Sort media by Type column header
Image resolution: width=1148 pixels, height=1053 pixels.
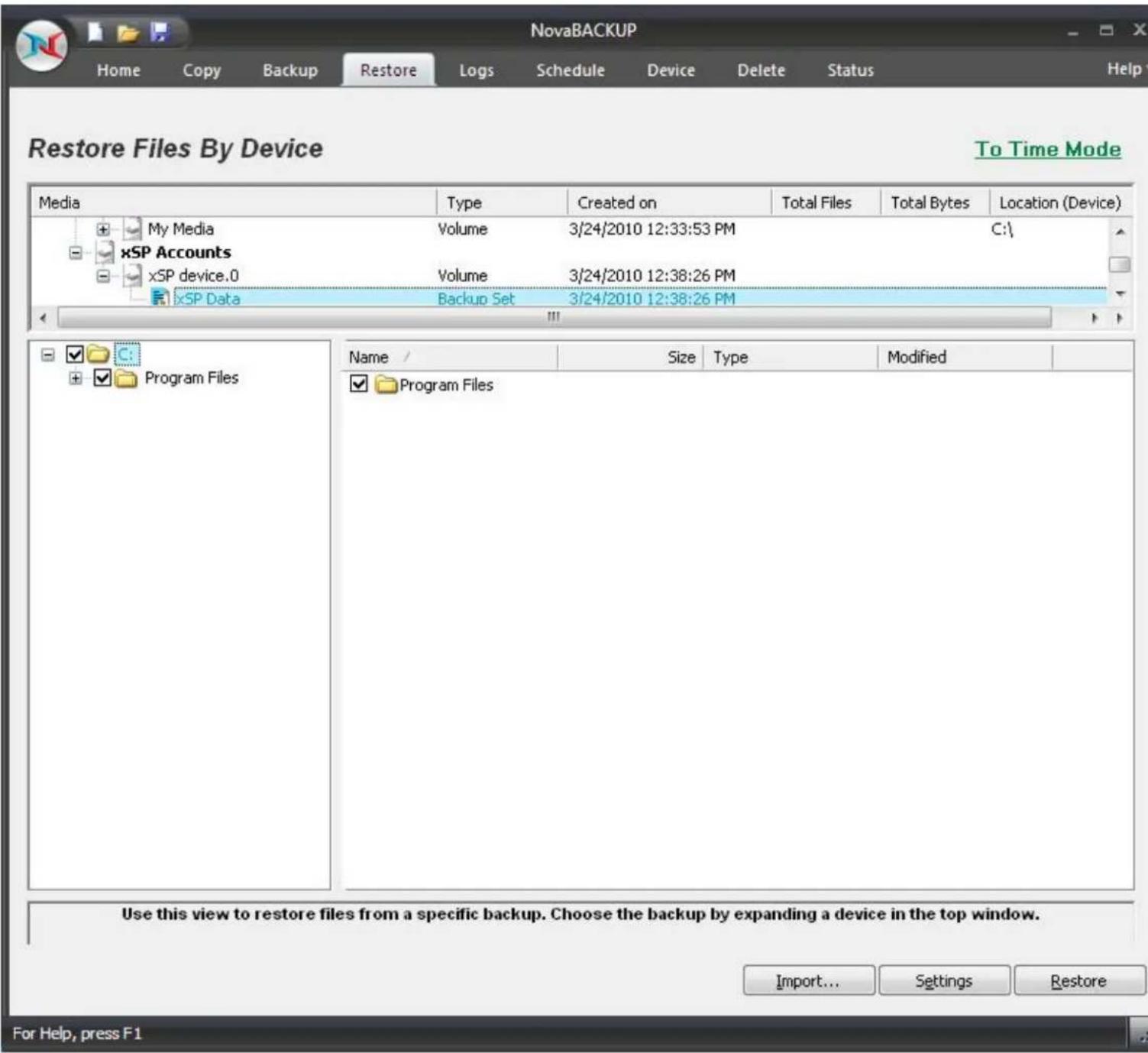click(x=502, y=202)
